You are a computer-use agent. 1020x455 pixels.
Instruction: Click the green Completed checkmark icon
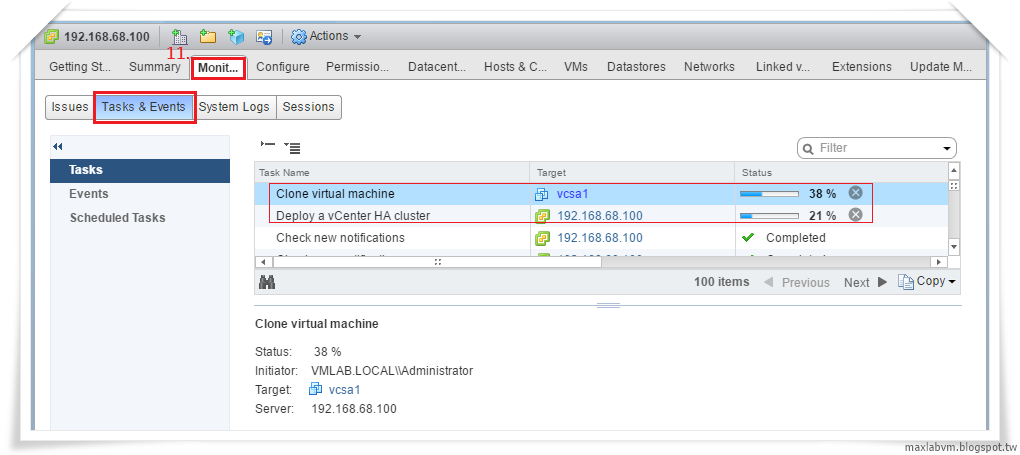[x=747, y=238]
